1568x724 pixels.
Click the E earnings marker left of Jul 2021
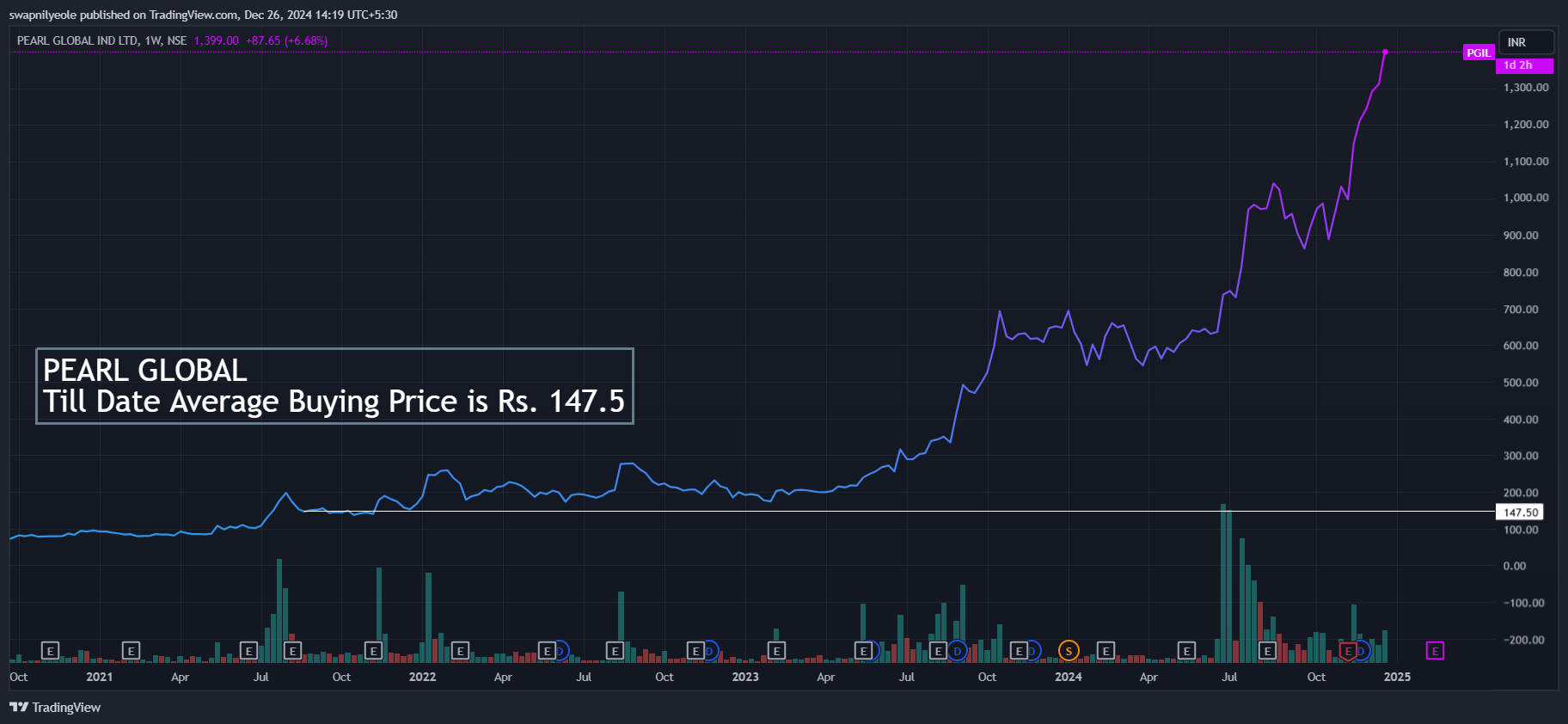[248, 651]
